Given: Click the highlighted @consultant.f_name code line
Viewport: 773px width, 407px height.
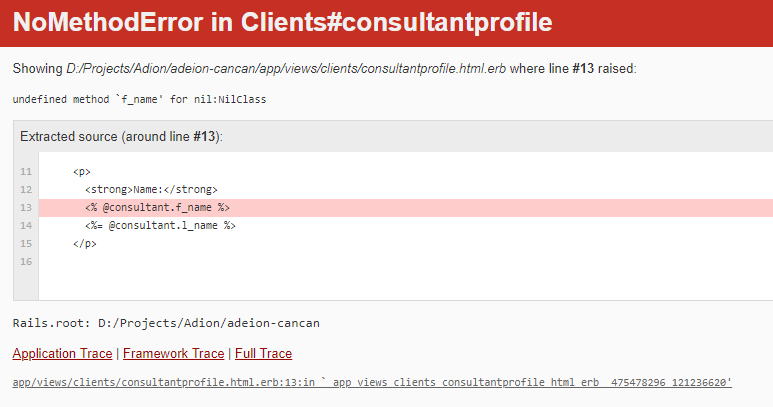Looking at the screenshot, I should [157, 208].
